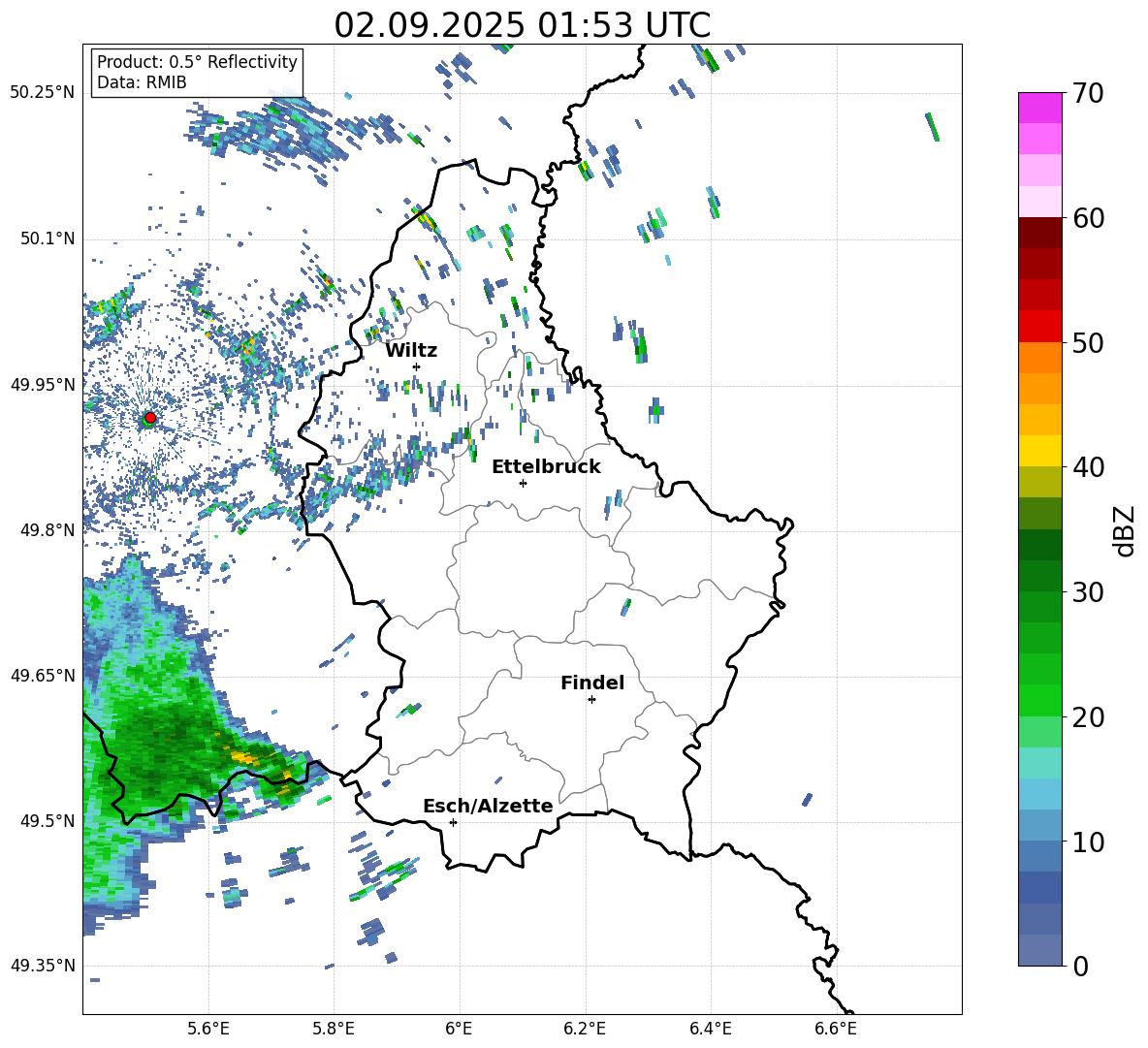Click the 49.35°N latitude label

point(43,966)
